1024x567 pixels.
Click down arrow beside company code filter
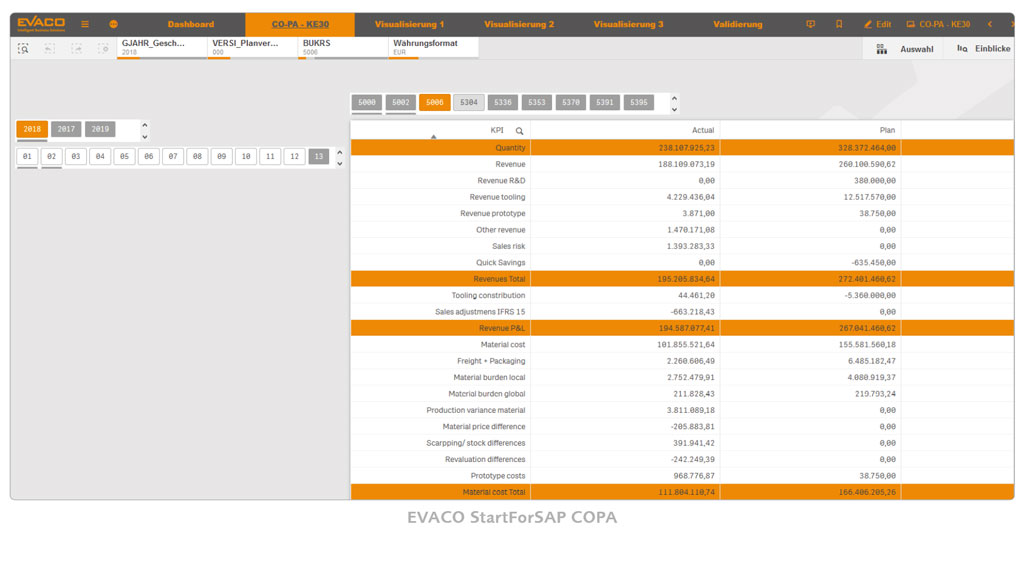675,109
